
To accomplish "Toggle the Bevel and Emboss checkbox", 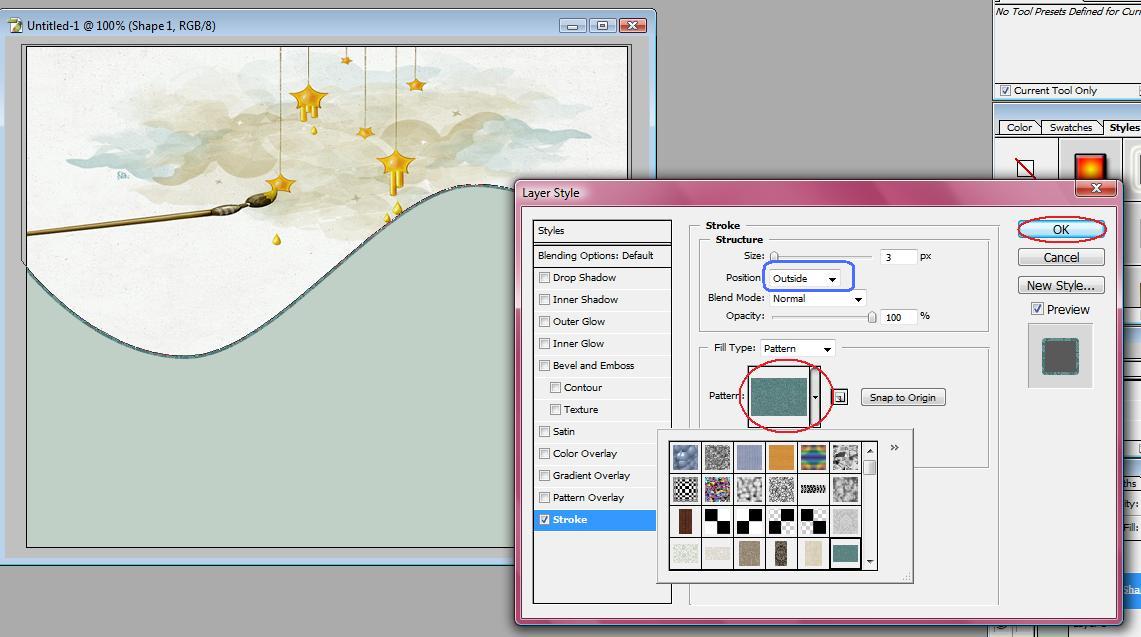I will point(545,366).
